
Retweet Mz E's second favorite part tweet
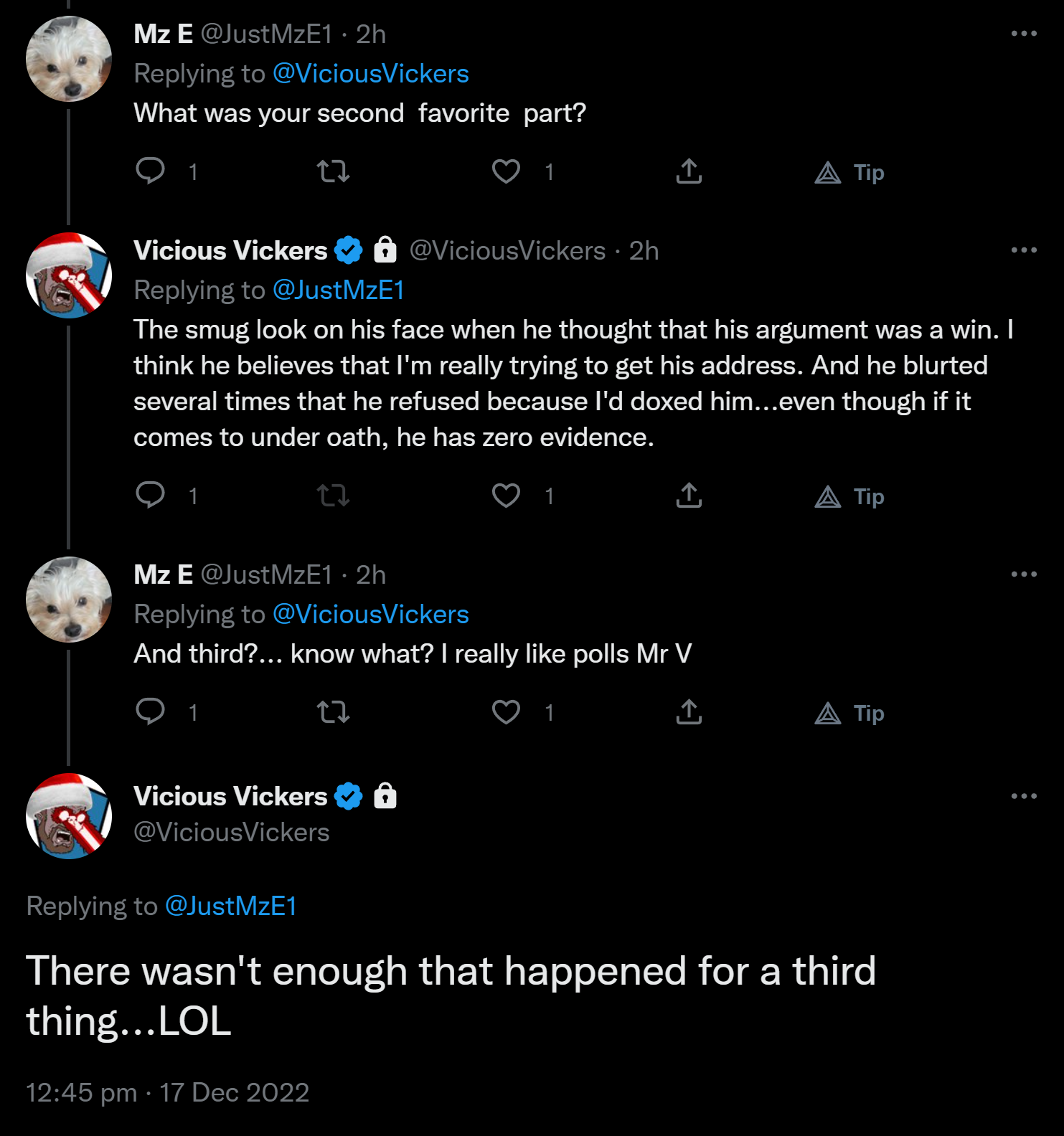point(333,171)
